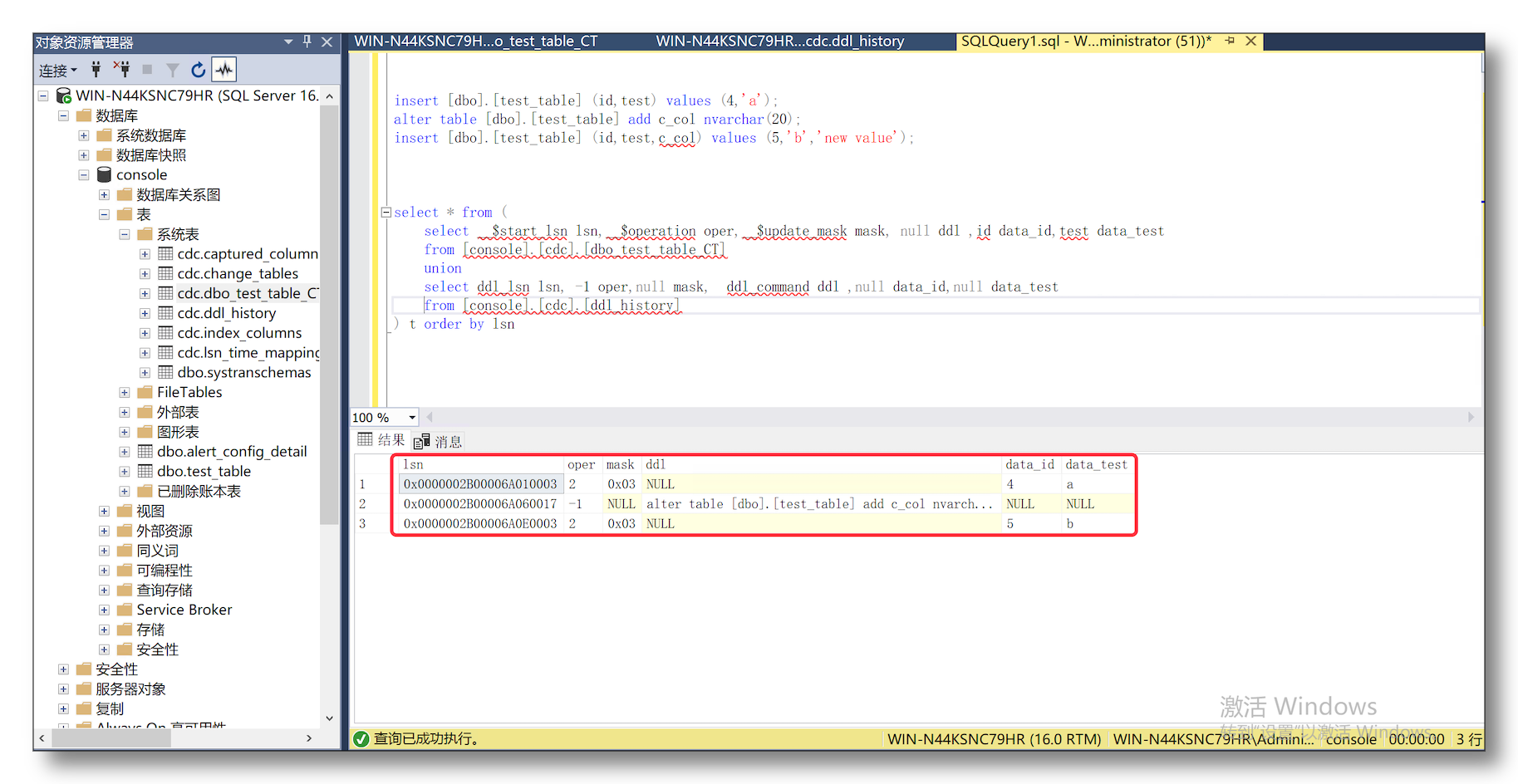Switch to the cdc.ddl_history tab
The width and height of the screenshot is (1518, 784).
(780, 41)
